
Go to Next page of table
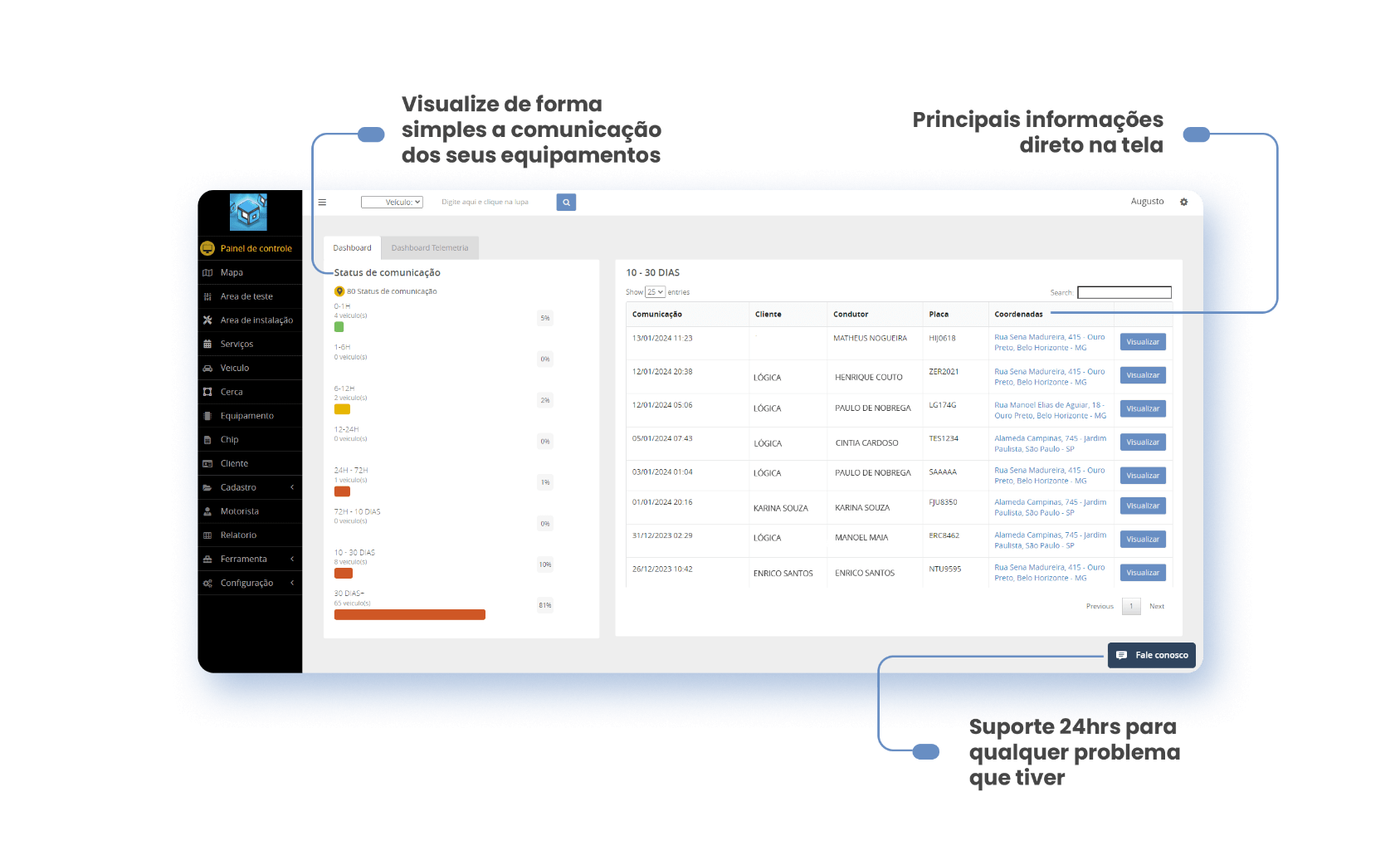[x=1156, y=607]
